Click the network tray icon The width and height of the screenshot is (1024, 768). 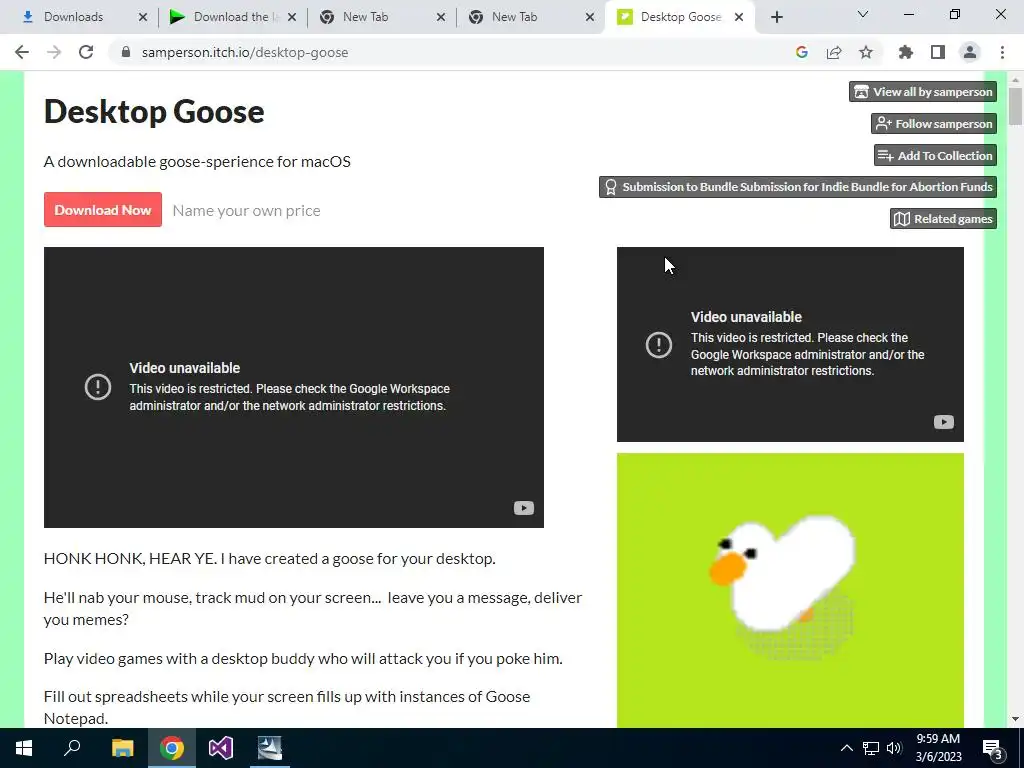(x=871, y=748)
